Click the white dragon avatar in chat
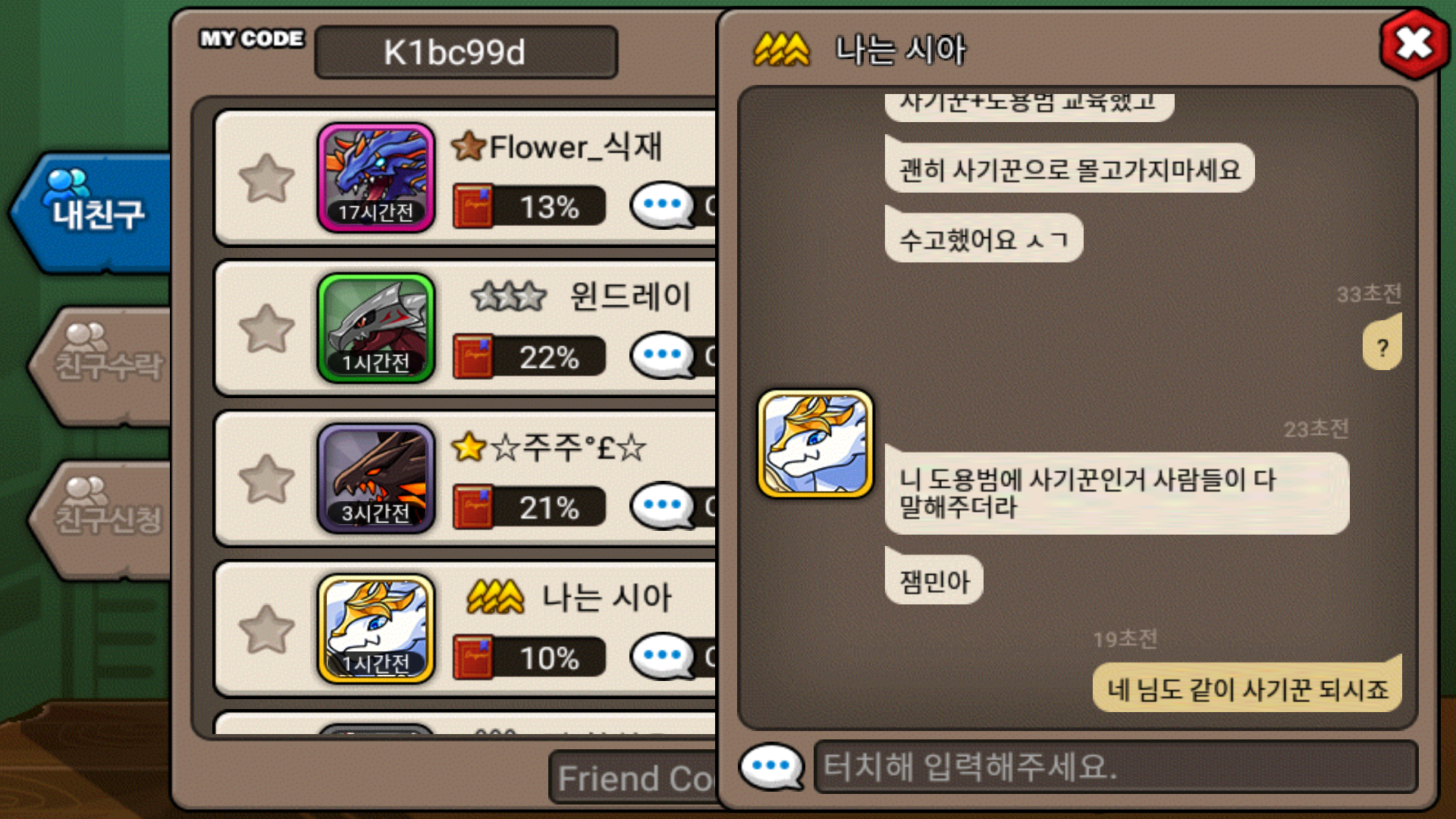1456x819 pixels. click(x=815, y=444)
